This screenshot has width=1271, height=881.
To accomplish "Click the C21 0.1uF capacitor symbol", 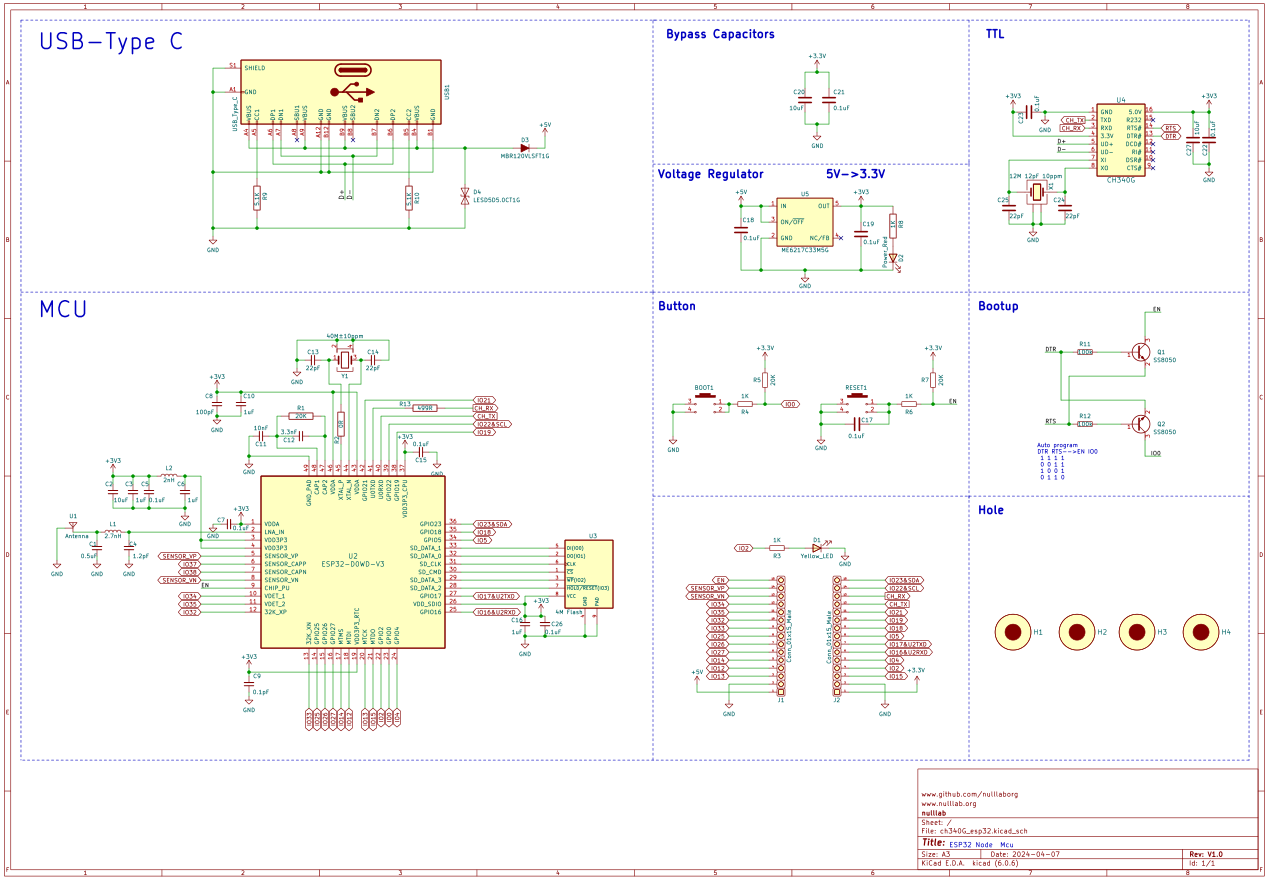I will (827, 99).
